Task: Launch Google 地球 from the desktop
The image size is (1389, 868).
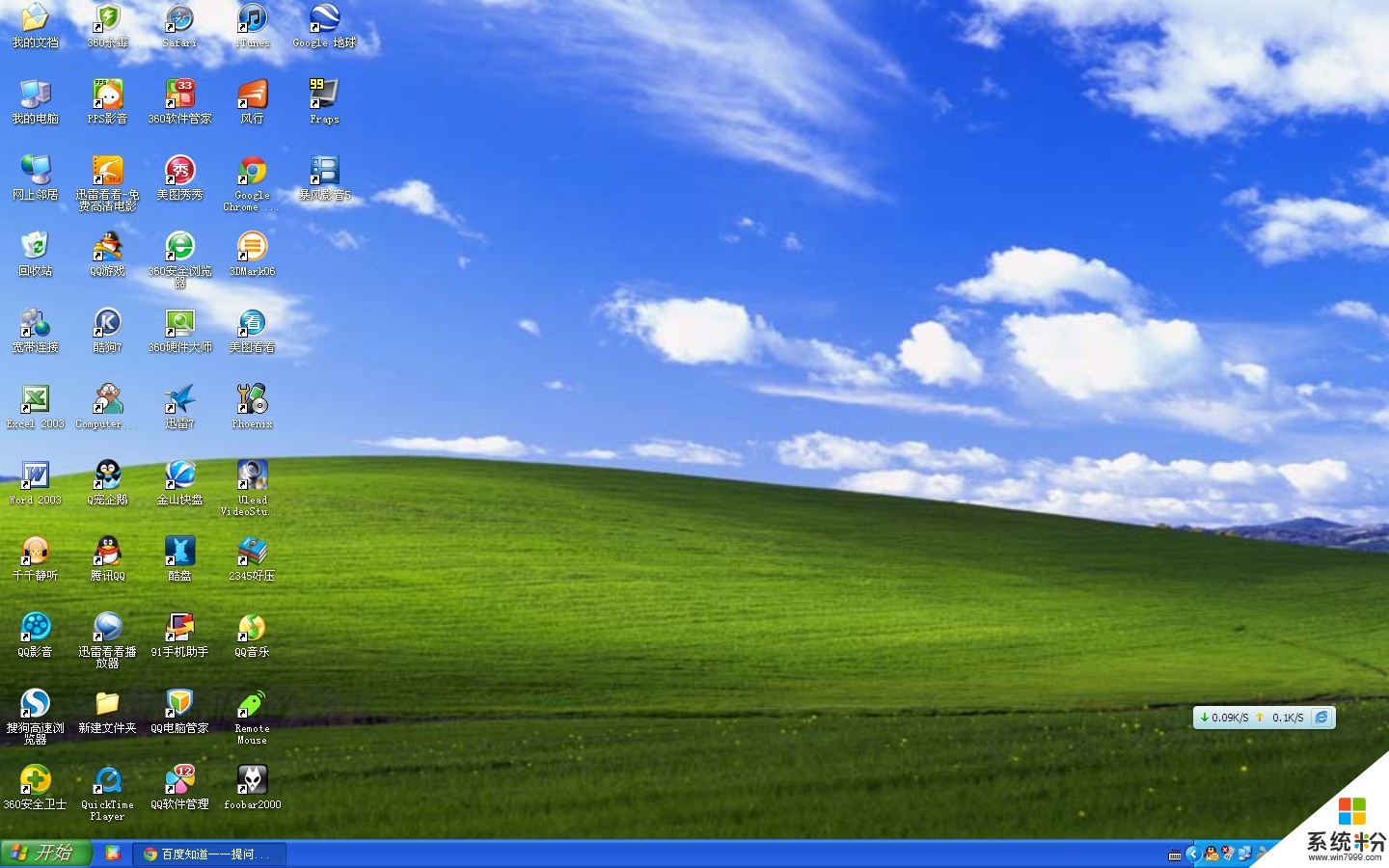Action: [x=324, y=19]
